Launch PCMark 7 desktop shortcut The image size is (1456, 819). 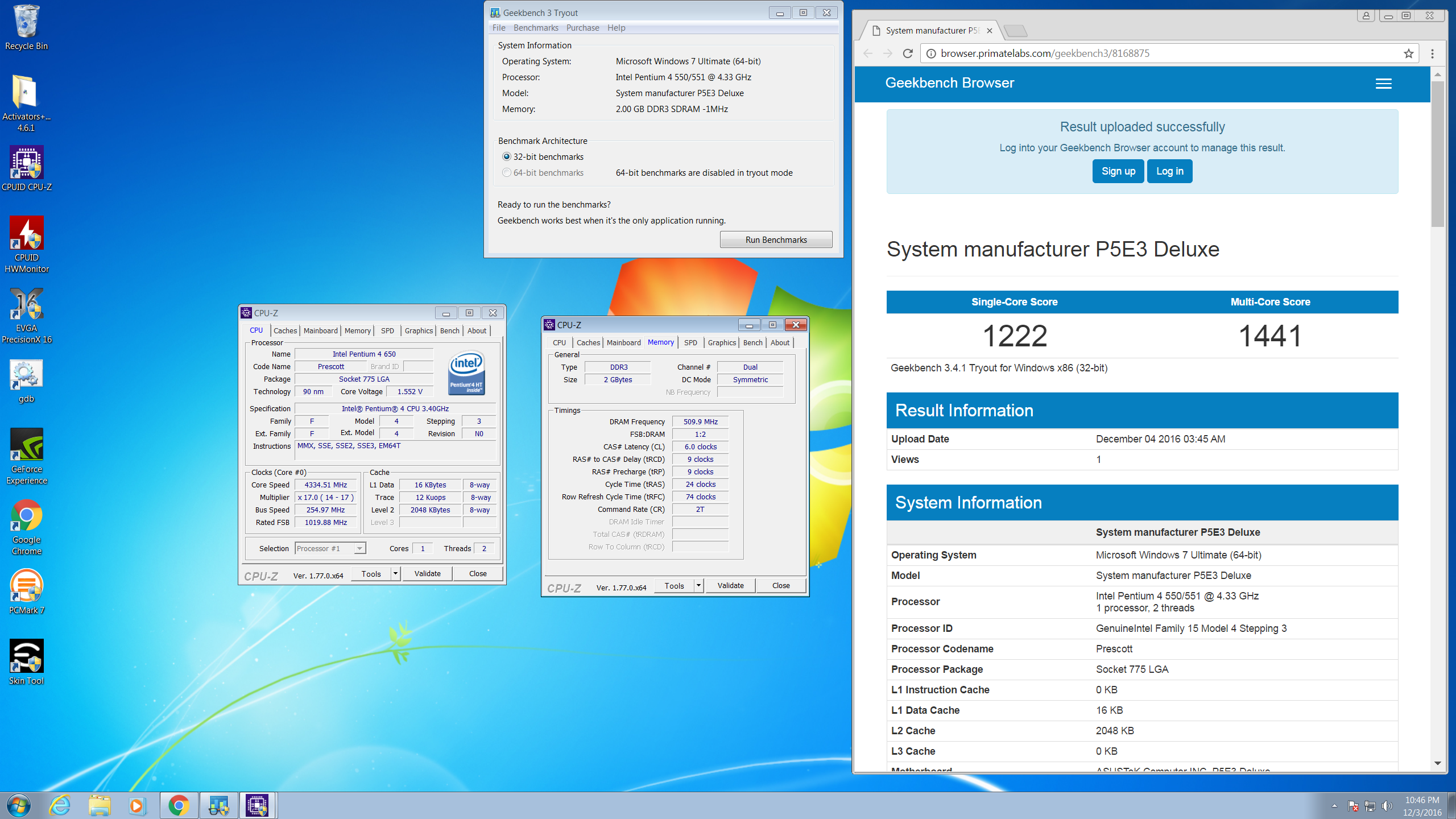[26, 591]
